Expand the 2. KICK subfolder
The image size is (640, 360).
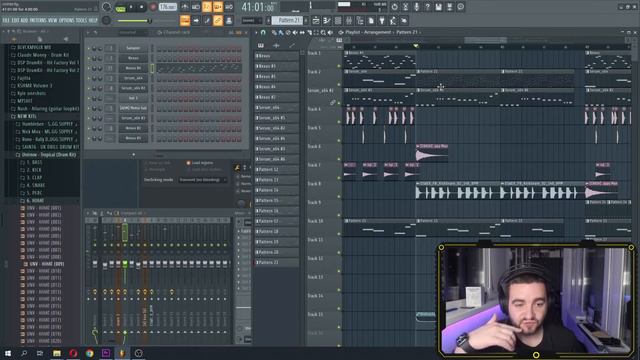tap(34, 170)
